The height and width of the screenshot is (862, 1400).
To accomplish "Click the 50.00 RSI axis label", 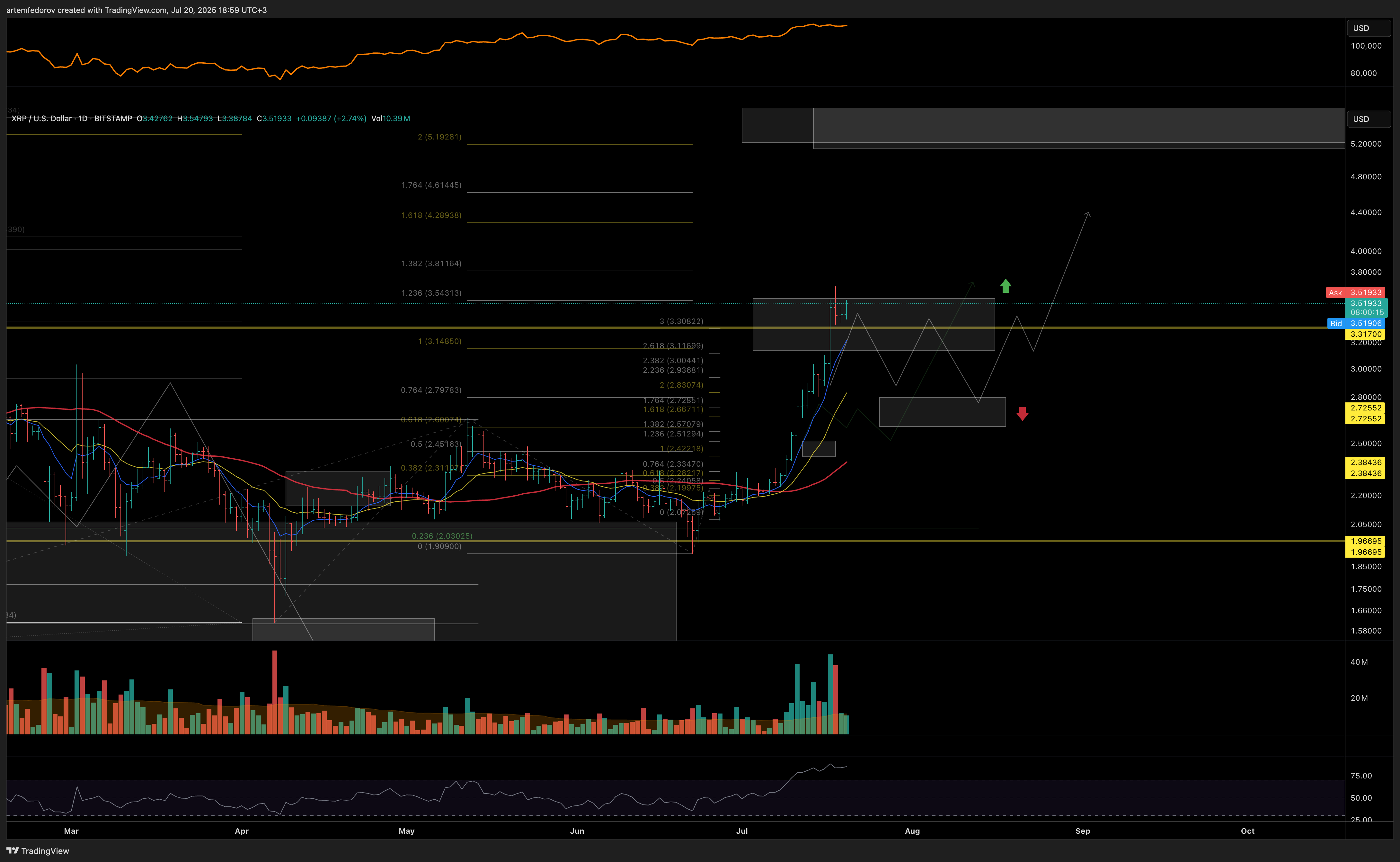I will click(1361, 798).
